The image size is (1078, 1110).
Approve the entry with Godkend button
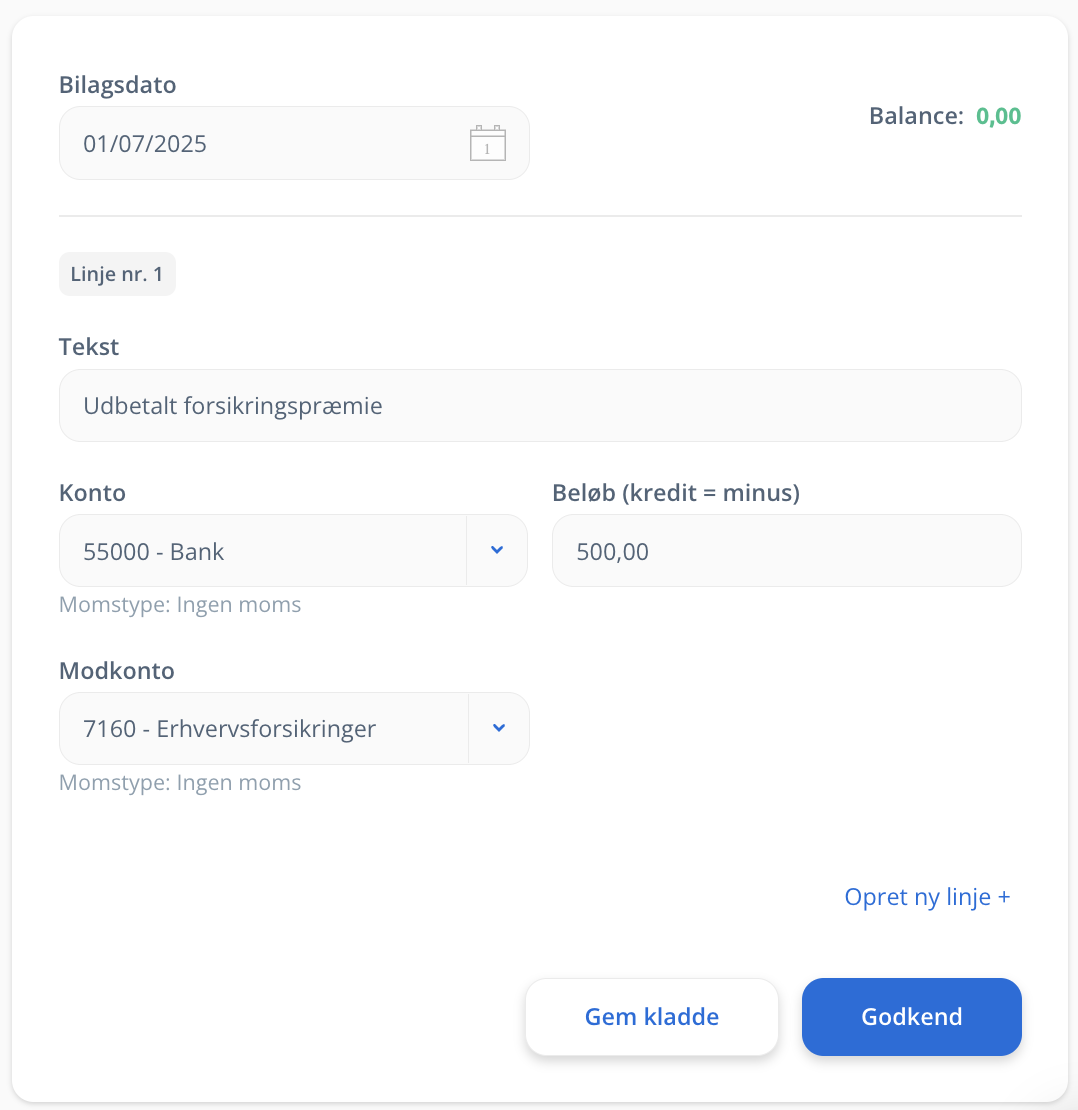coord(912,1017)
